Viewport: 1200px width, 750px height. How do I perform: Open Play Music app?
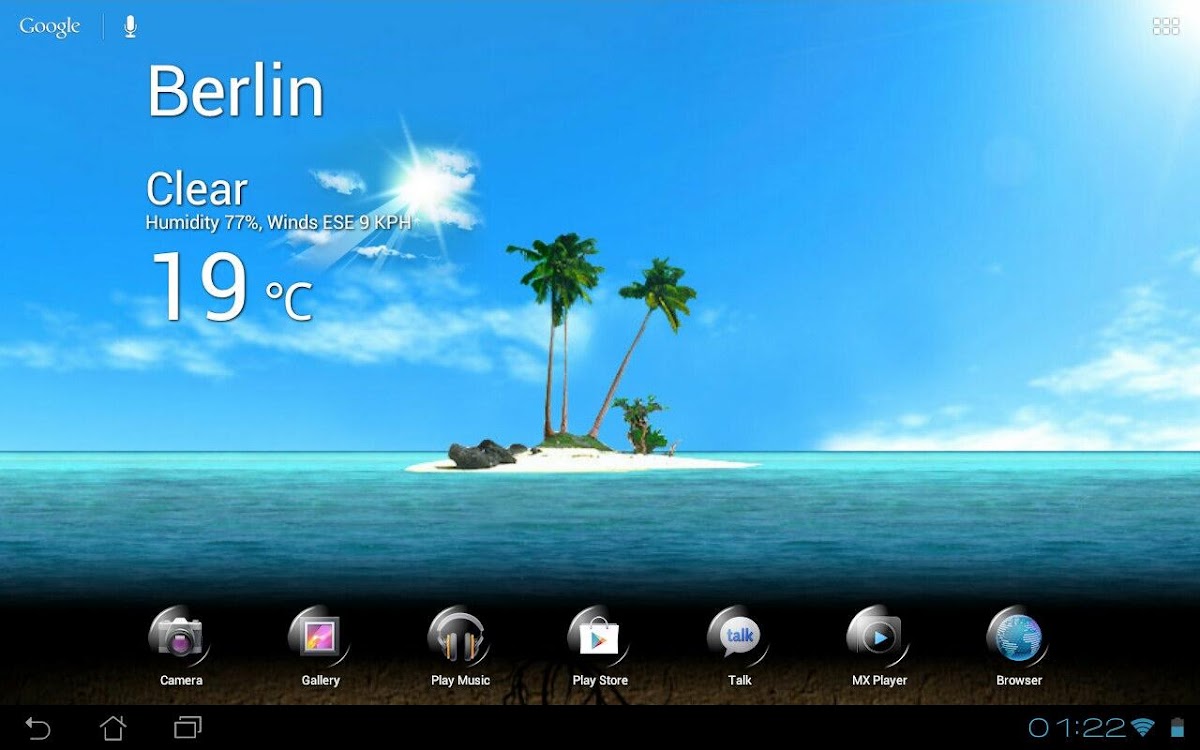(460, 638)
